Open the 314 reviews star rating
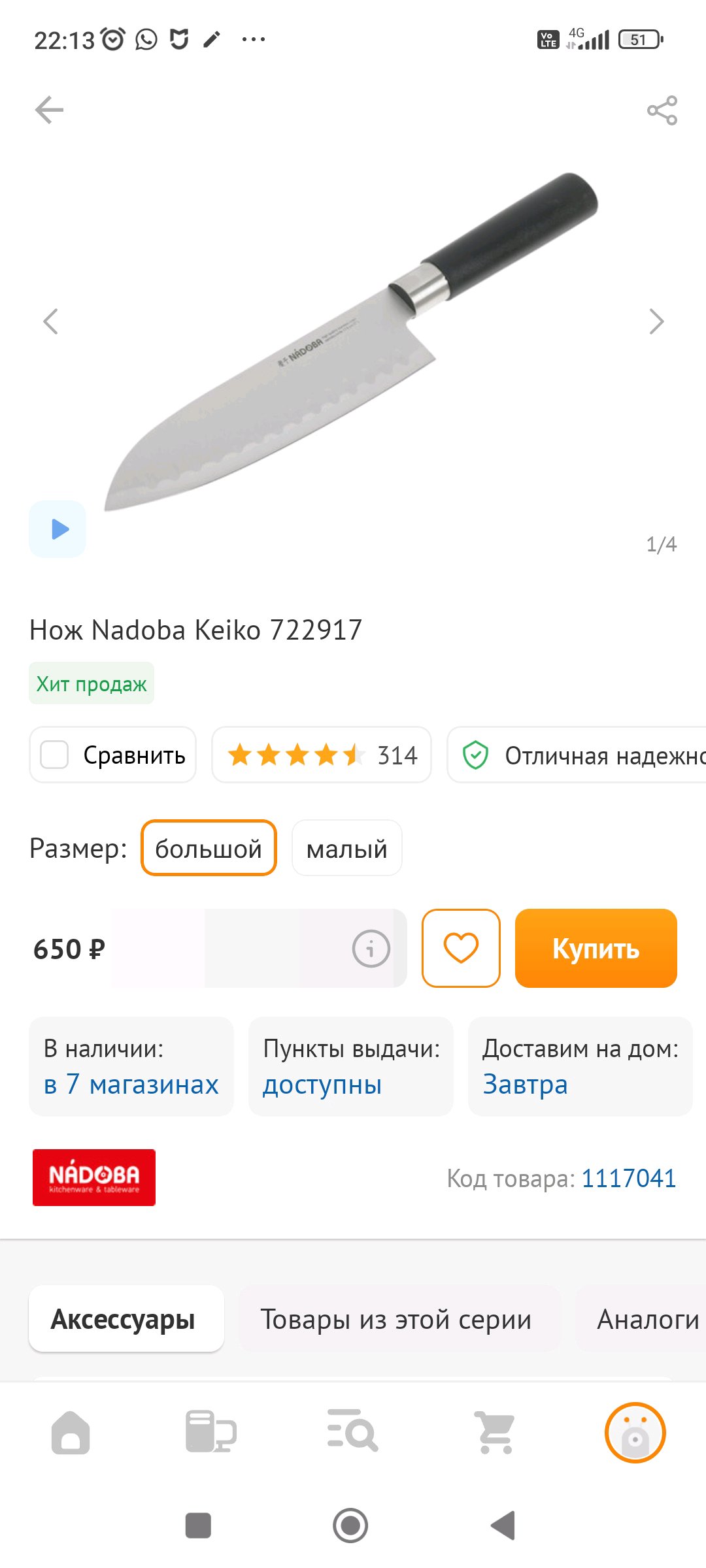This screenshot has width=706, height=1568. (x=322, y=755)
